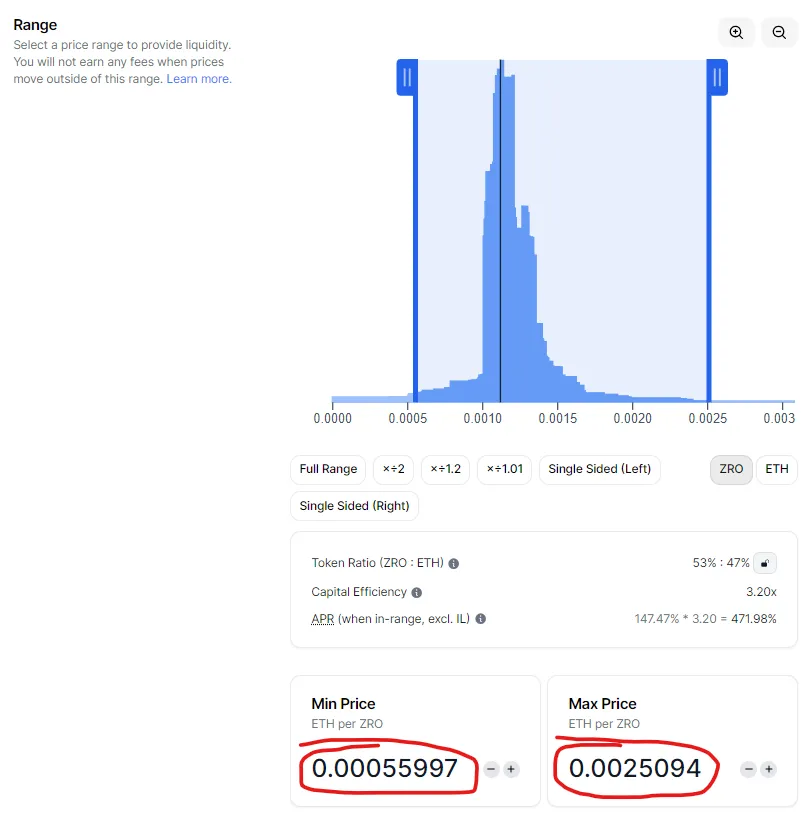Open the Learn more link
810x817 pixels.
(x=198, y=79)
